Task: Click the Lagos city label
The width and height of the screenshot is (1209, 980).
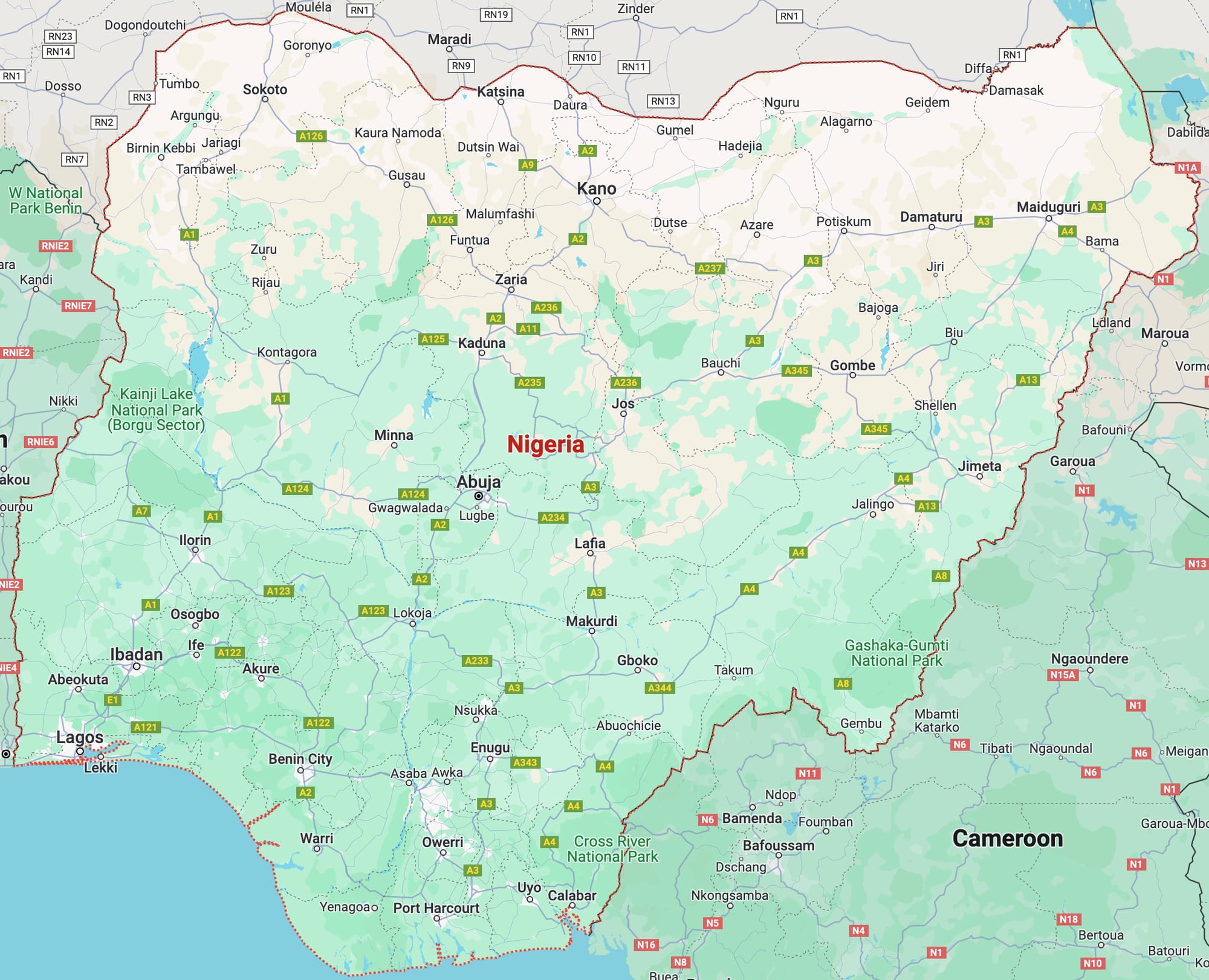Action: tap(80, 737)
